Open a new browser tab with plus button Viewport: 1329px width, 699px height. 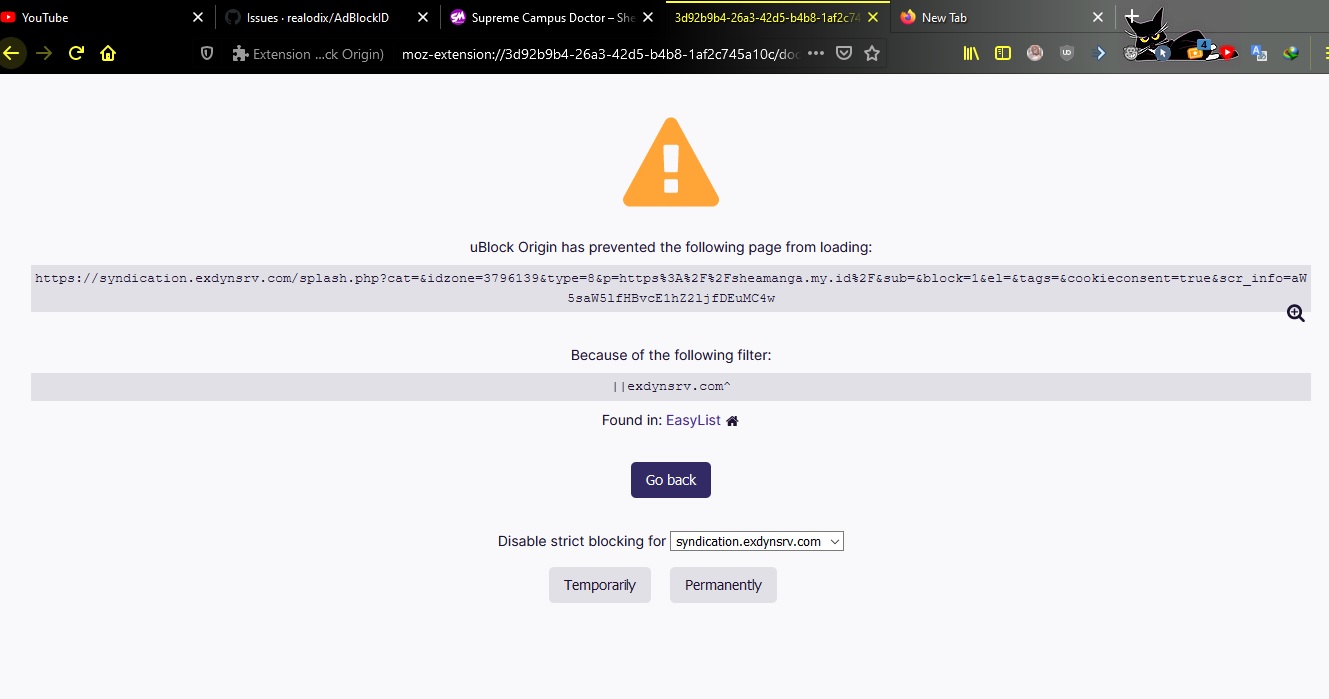coord(1130,16)
